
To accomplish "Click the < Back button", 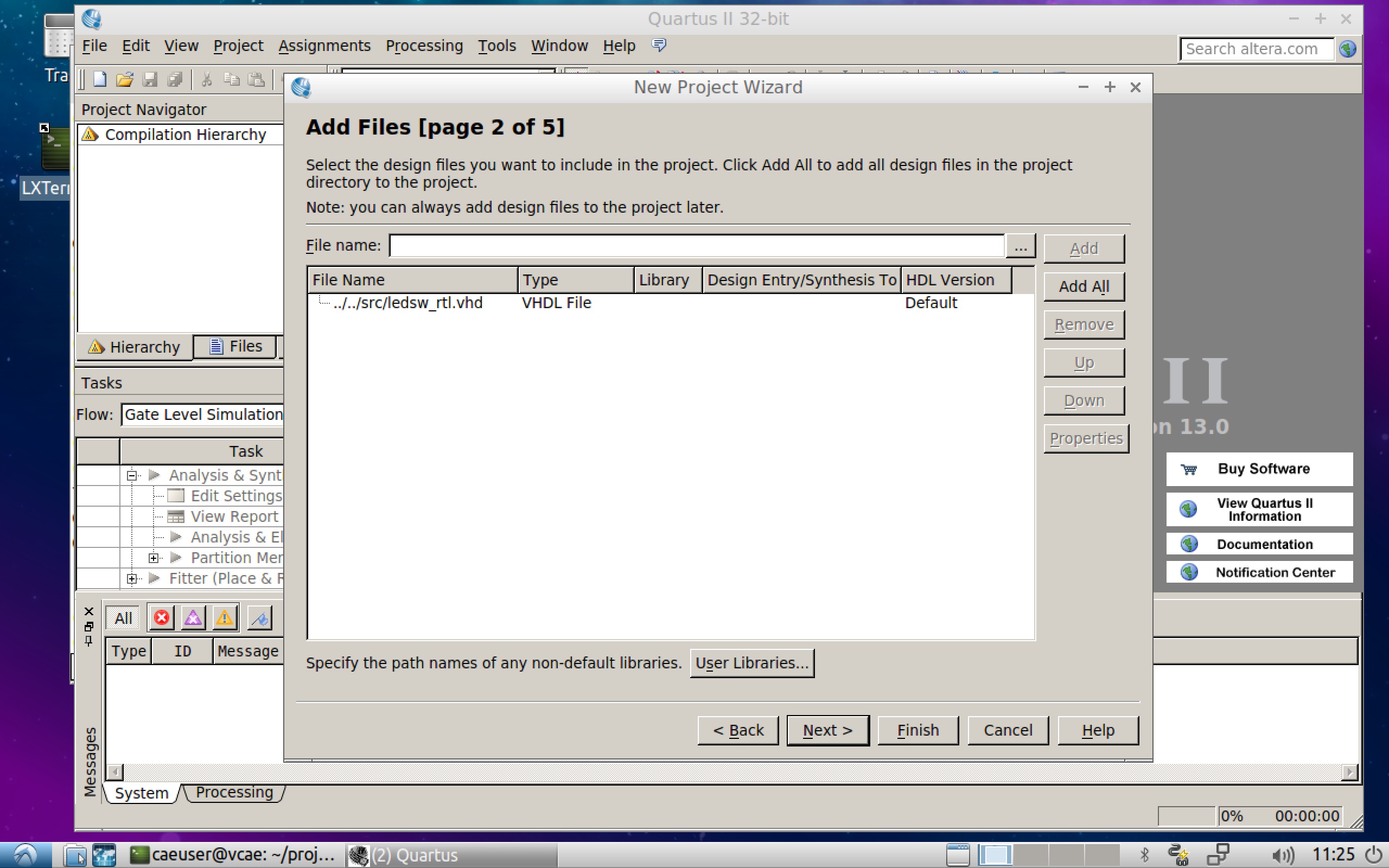I will point(737,730).
